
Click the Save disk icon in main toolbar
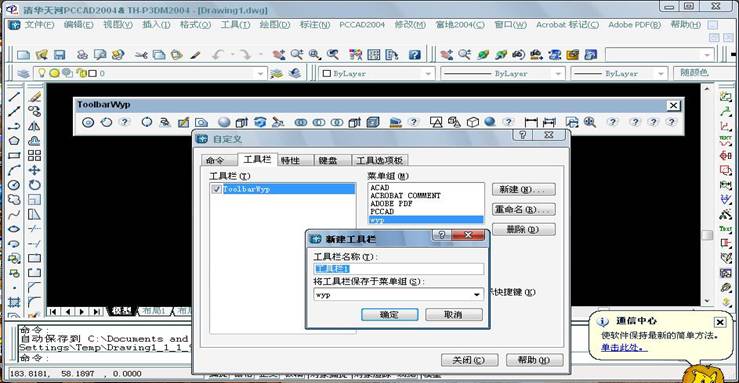click(59, 55)
